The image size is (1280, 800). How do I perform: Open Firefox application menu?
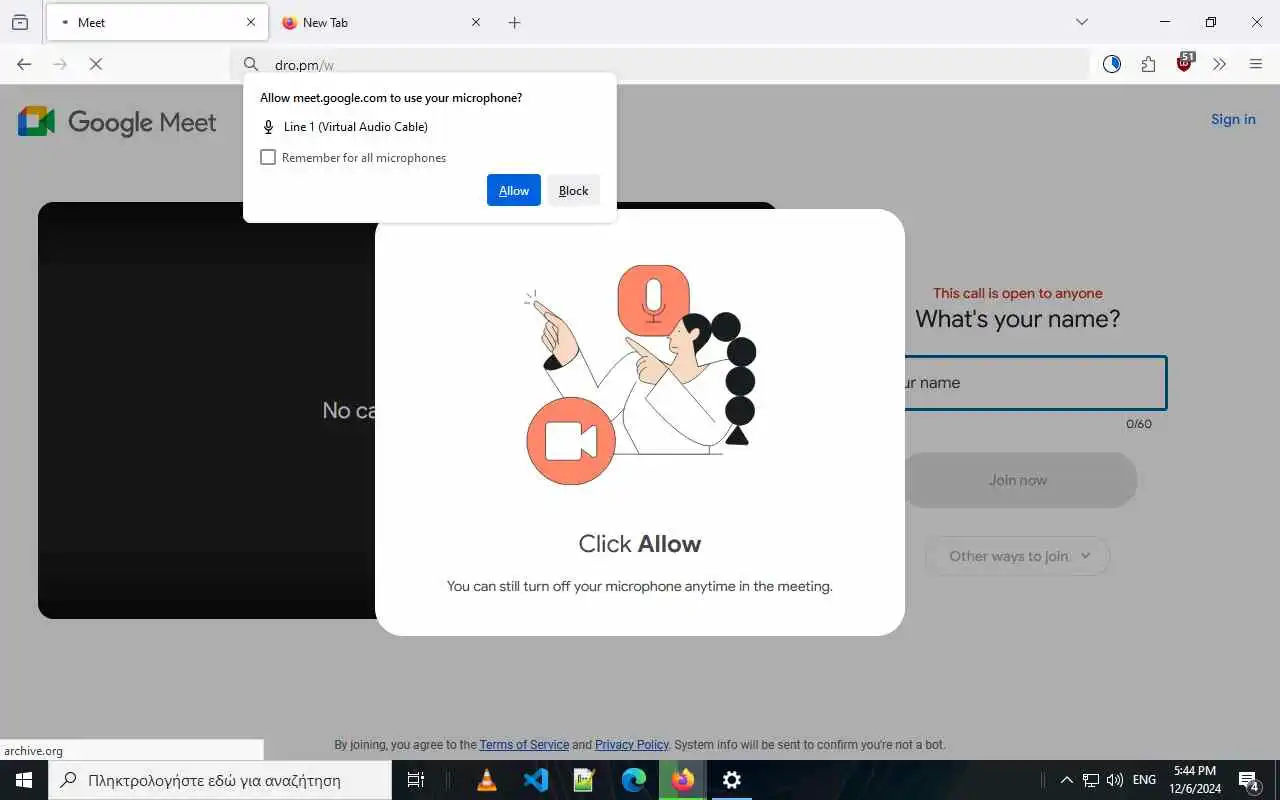click(x=1256, y=64)
